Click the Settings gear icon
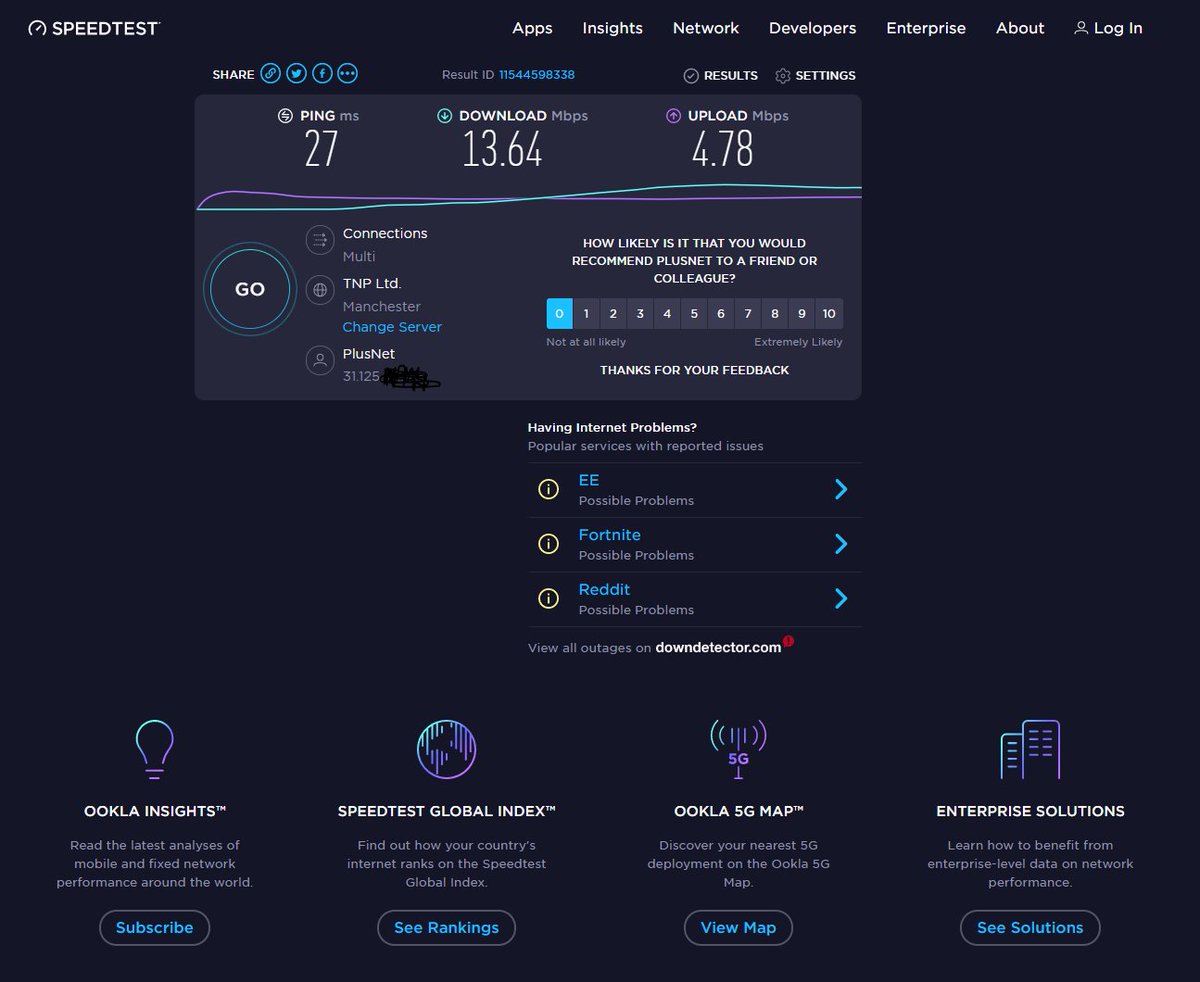Viewport: 1200px width, 982px height. 783,76
